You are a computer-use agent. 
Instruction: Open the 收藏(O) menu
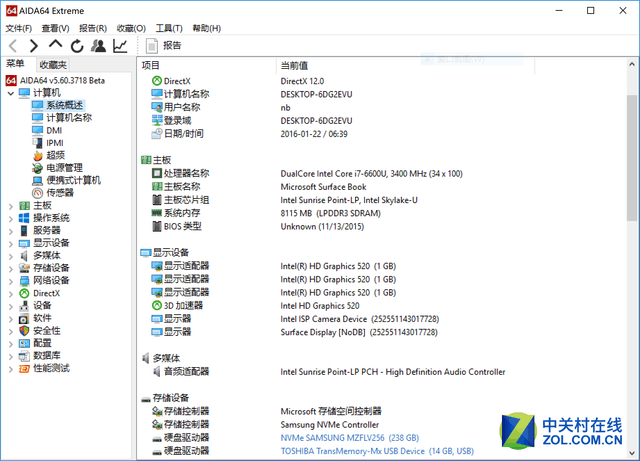click(131, 28)
